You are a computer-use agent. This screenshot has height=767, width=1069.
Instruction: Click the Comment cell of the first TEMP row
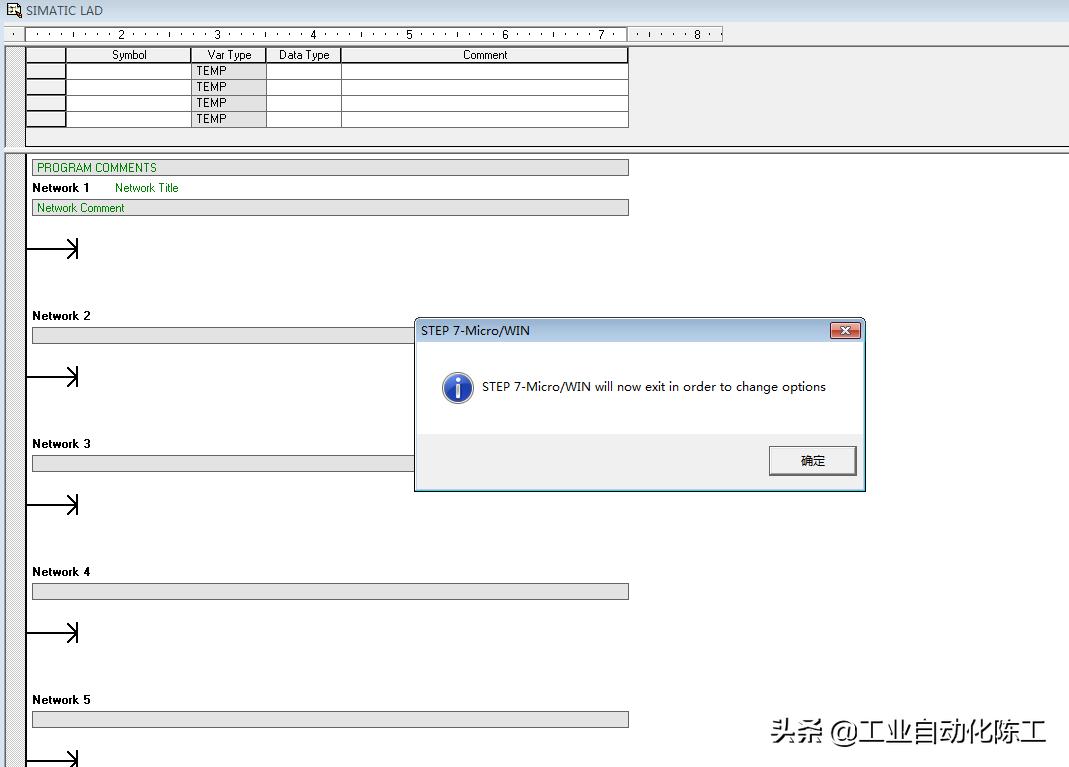(x=485, y=71)
